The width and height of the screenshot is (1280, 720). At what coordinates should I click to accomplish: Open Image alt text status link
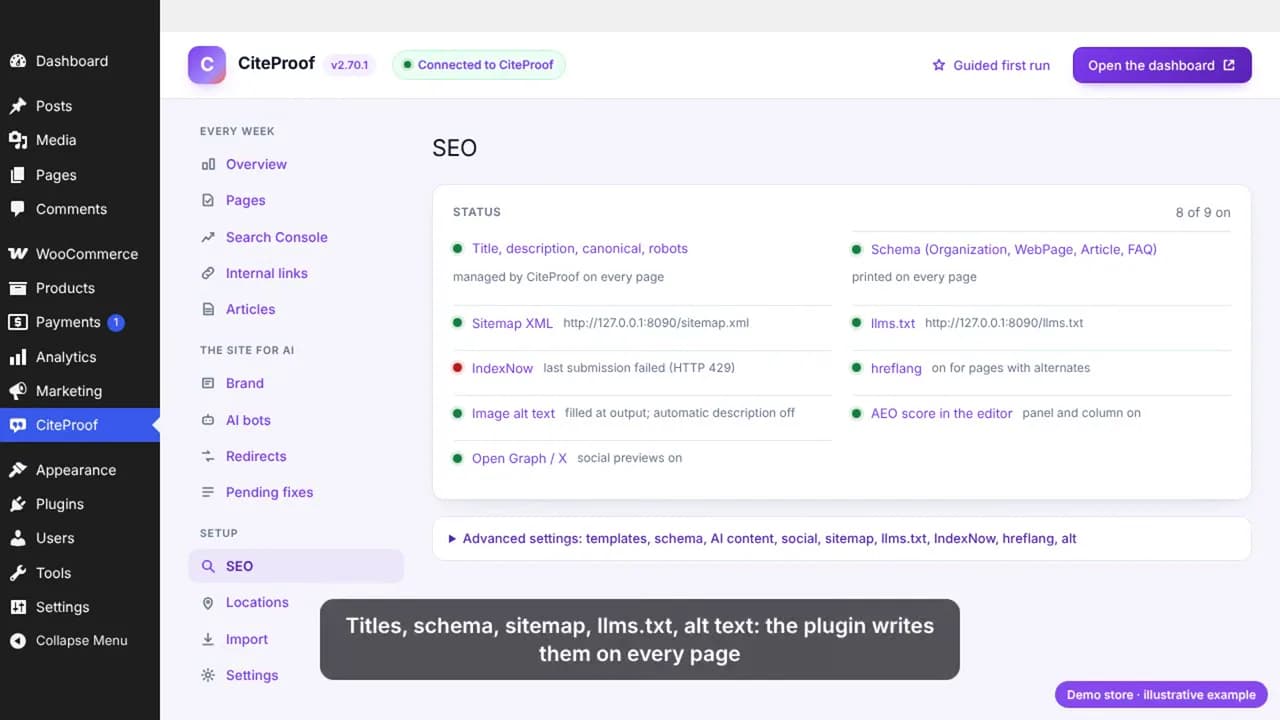pos(513,413)
